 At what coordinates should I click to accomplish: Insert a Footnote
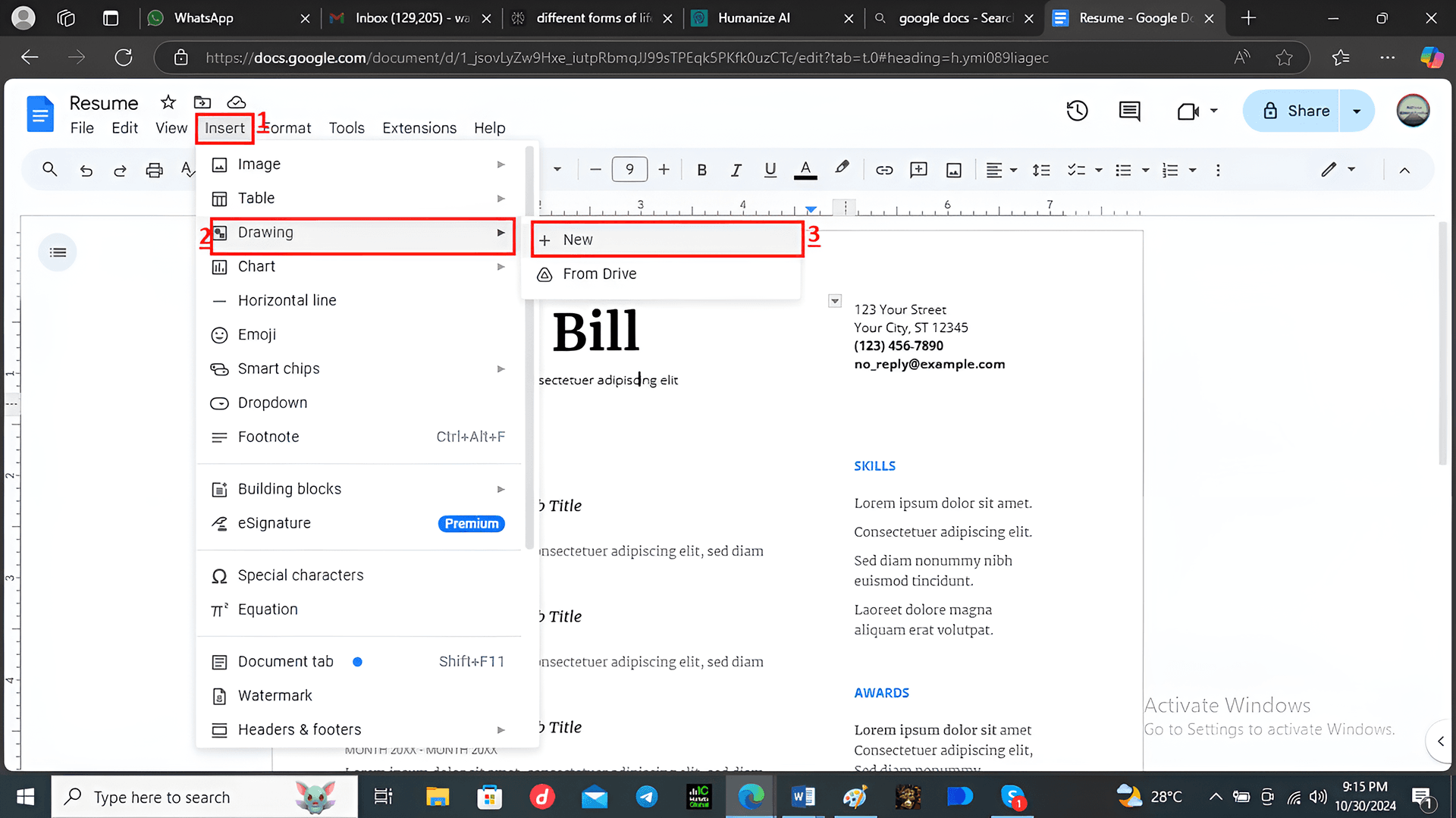359,437
